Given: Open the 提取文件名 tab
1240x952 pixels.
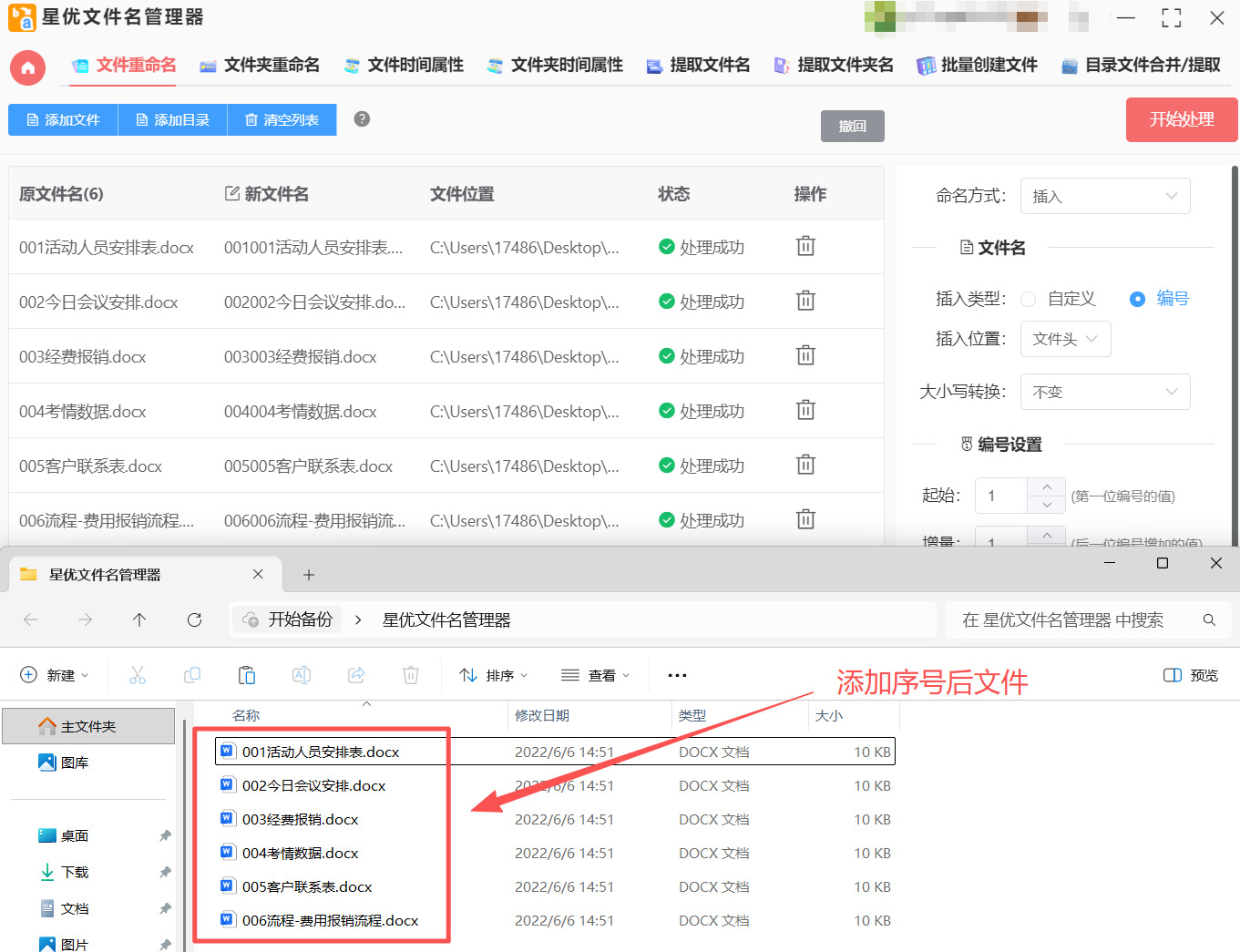Looking at the screenshot, I should (x=699, y=65).
